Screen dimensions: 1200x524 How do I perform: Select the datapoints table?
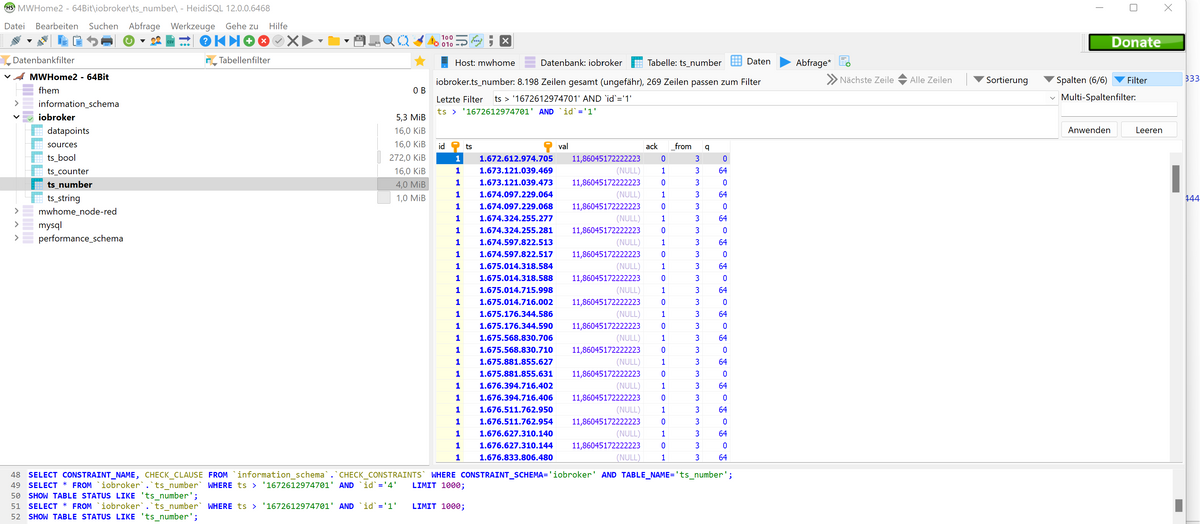68,131
